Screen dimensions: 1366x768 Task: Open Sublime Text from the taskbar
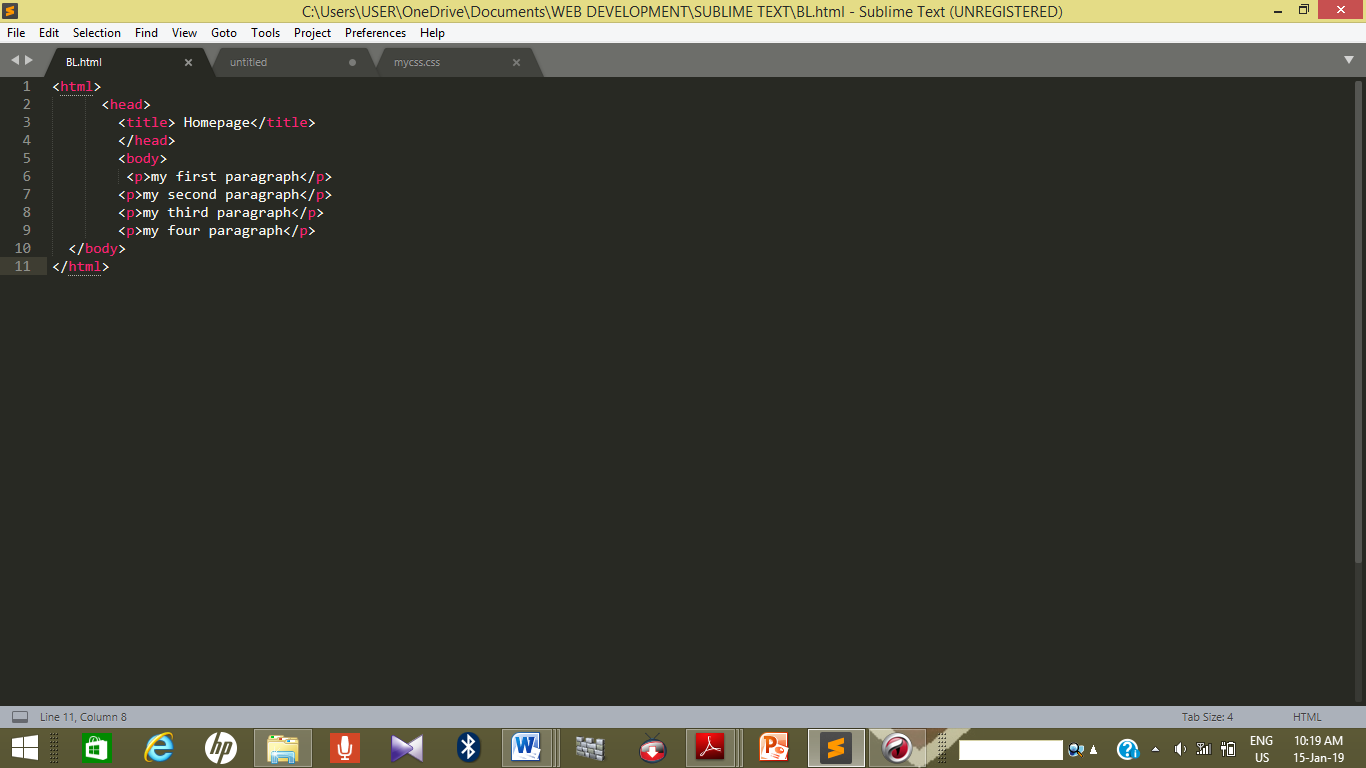click(x=836, y=747)
